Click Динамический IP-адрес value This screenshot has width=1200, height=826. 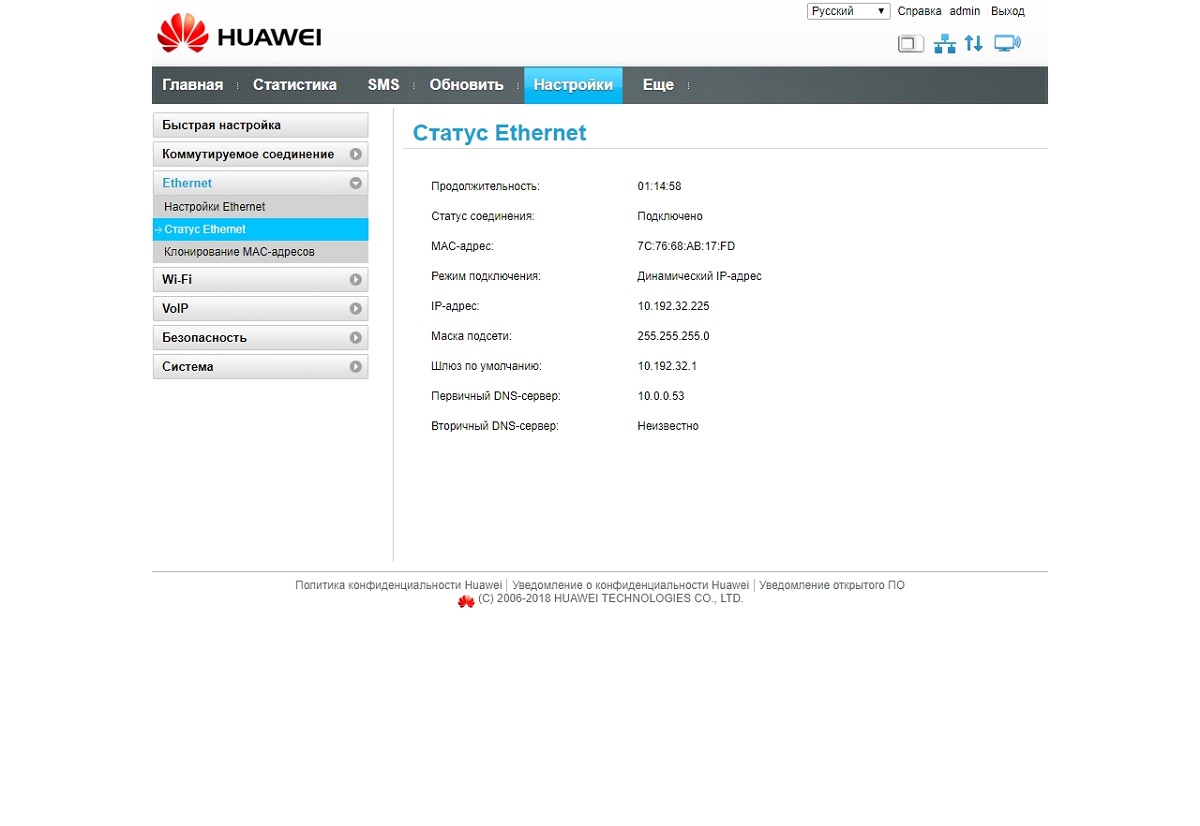pos(699,276)
